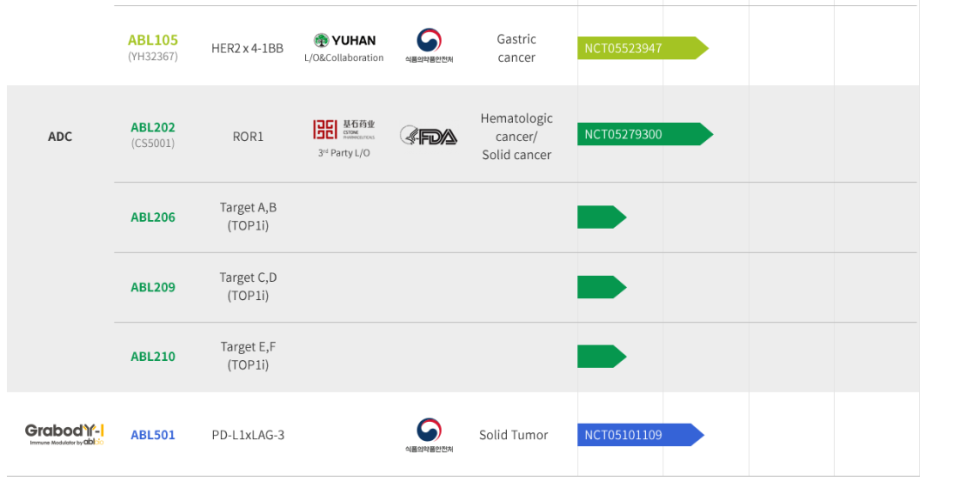Screen dimensions: 966x481
Task: Click the green progress arrow for ABL210
Action: (x=601, y=357)
